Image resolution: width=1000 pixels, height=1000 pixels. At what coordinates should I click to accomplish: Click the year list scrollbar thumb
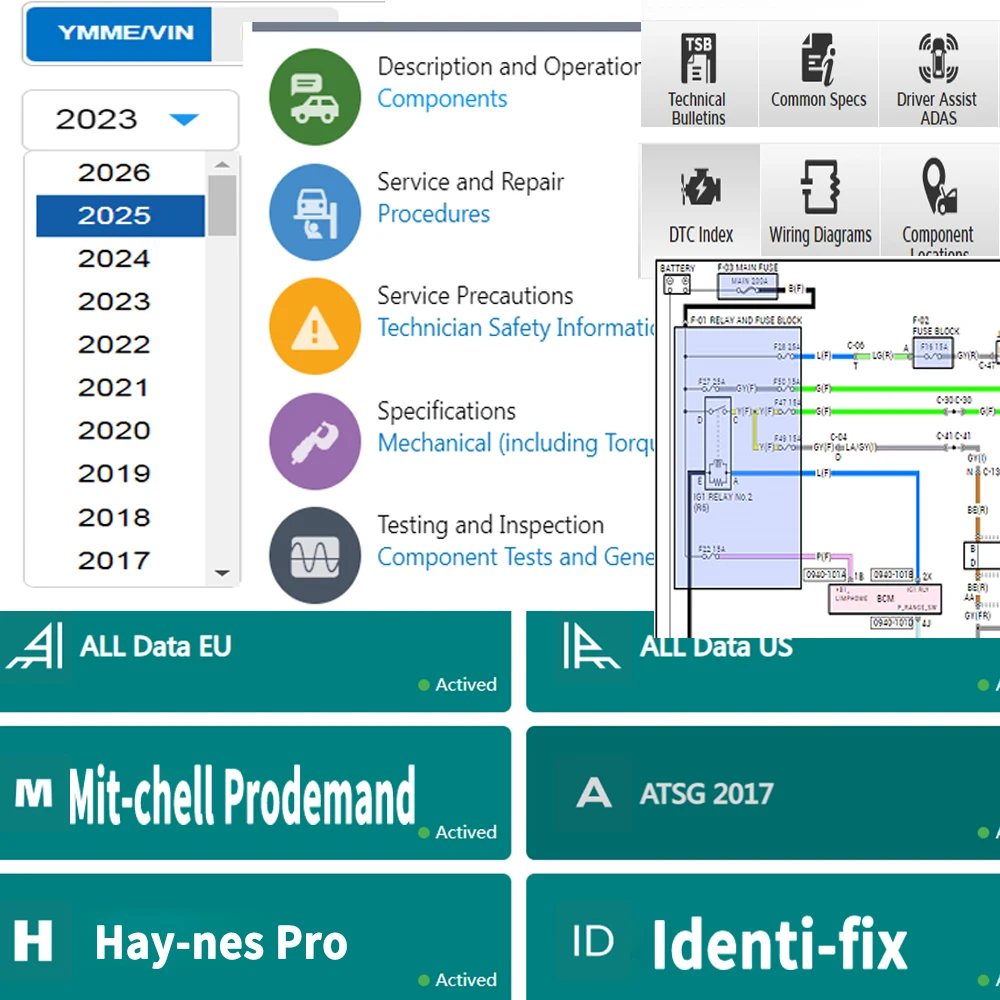222,205
